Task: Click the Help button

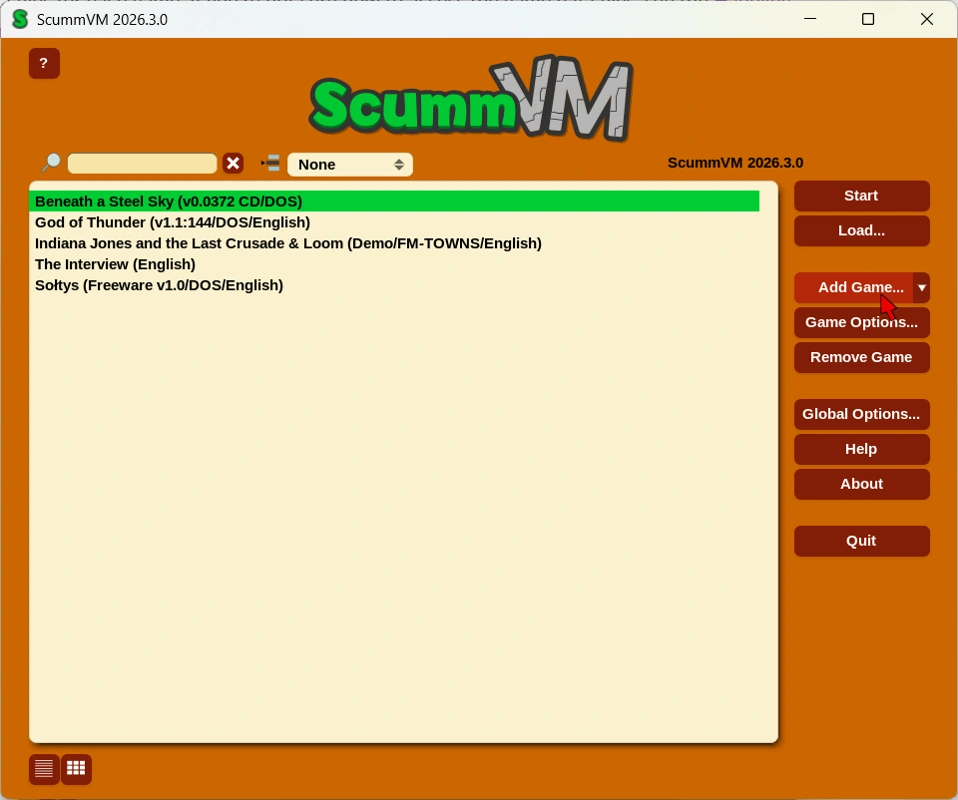Action: click(x=861, y=449)
